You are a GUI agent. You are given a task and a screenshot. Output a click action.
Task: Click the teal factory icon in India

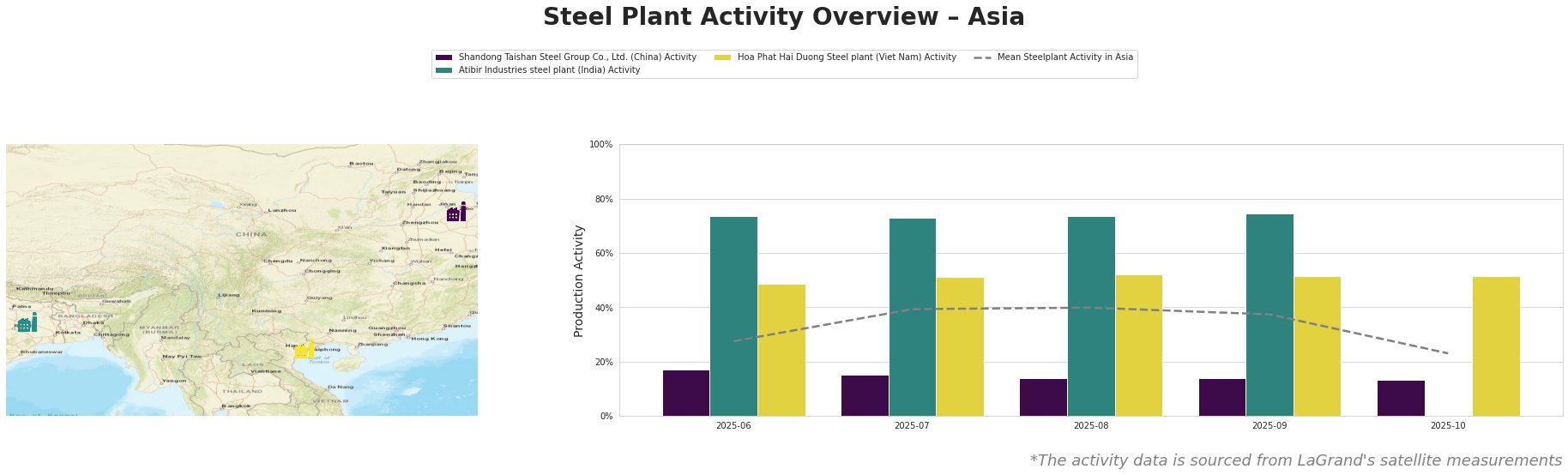(27, 323)
